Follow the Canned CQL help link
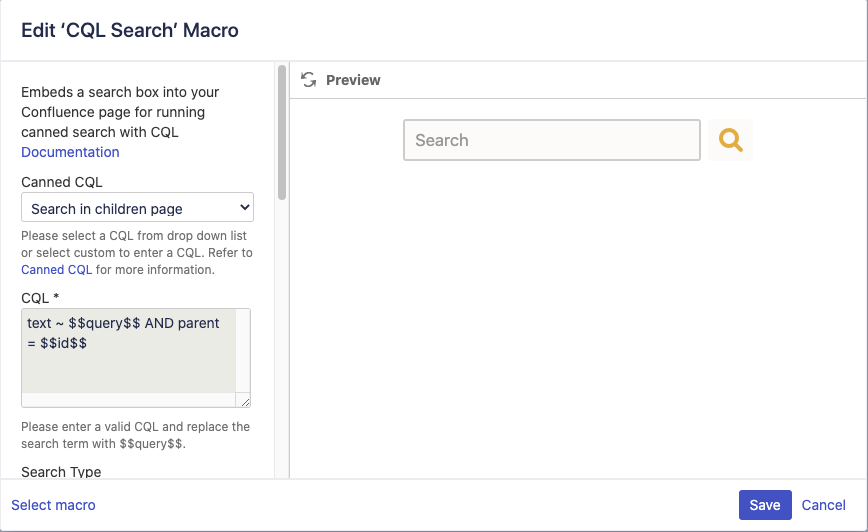The width and height of the screenshot is (868, 532). click(56, 270)
